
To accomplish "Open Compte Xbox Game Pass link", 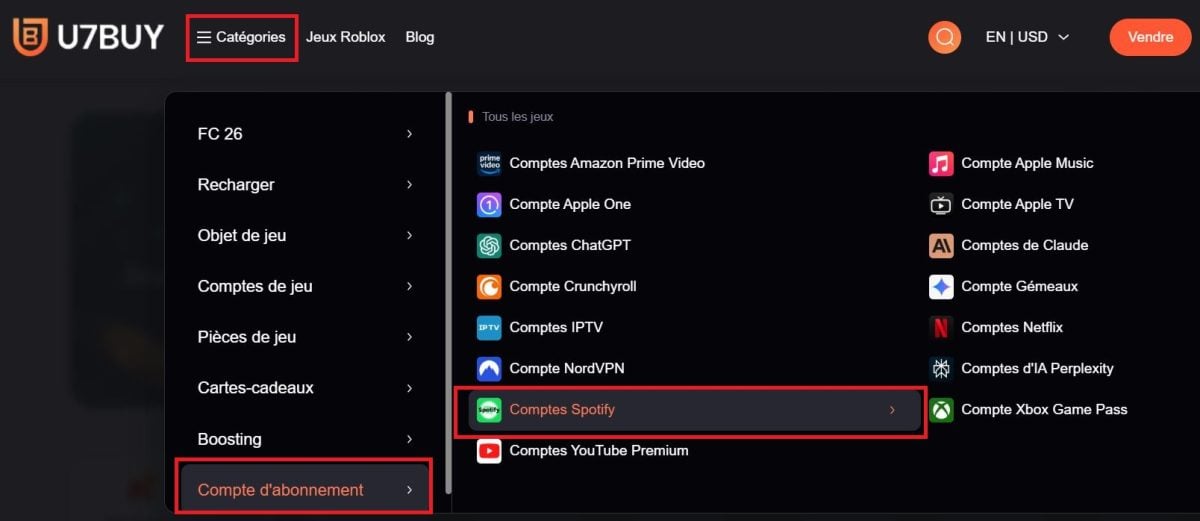I will click(x=1044, y=409).
